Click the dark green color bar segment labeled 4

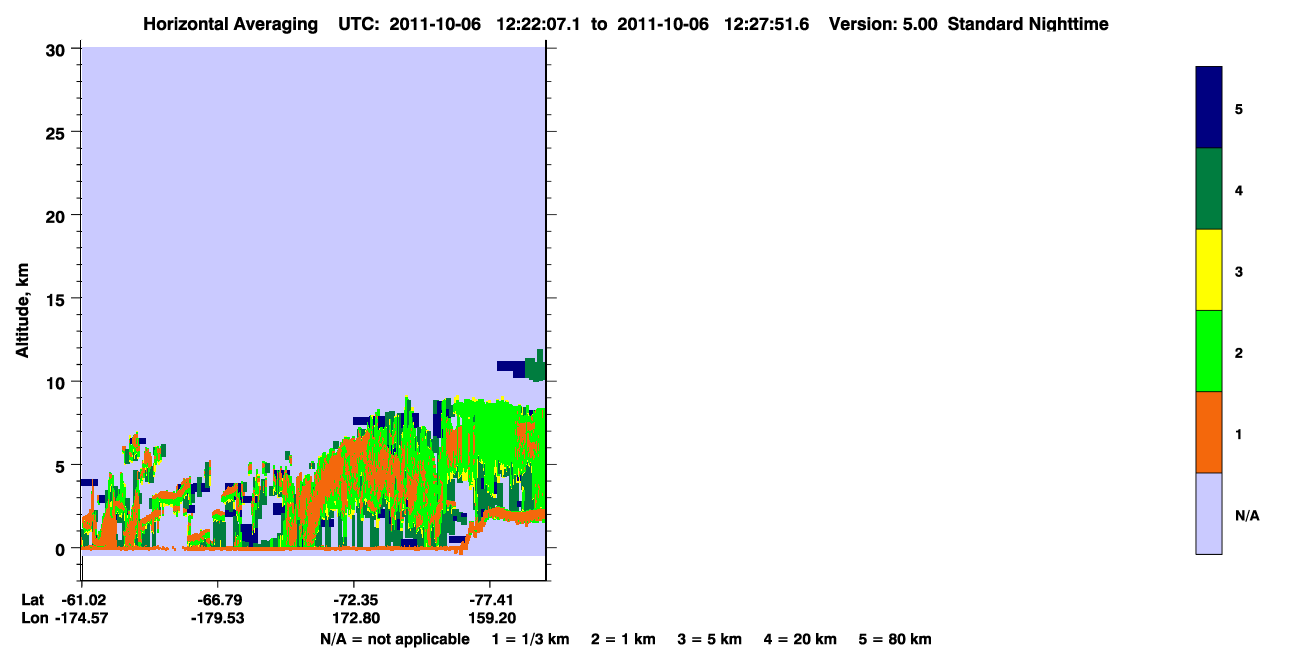pos(1209,189)
